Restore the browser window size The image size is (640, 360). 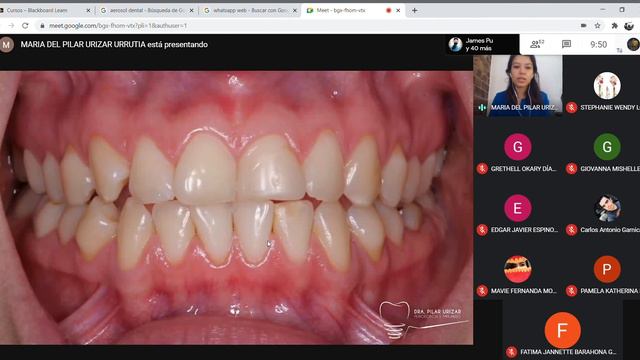622,9
